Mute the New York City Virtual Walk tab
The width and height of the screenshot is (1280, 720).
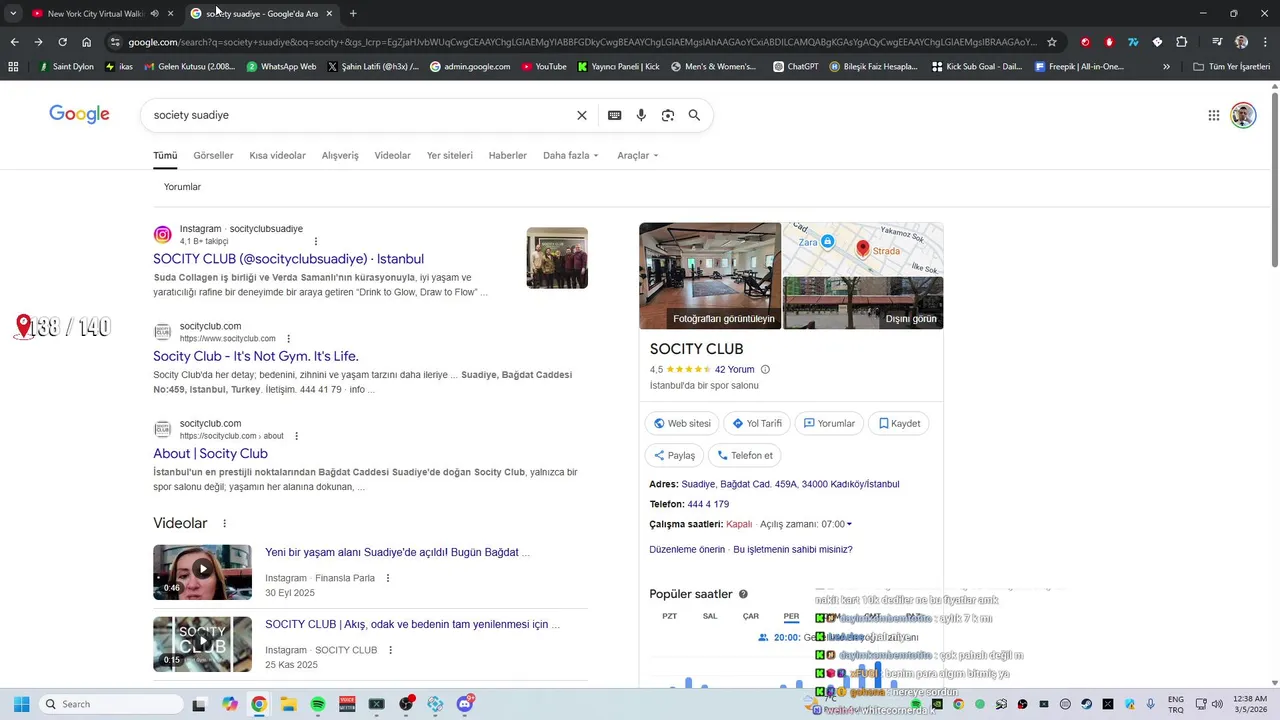(x=154, y=14)
